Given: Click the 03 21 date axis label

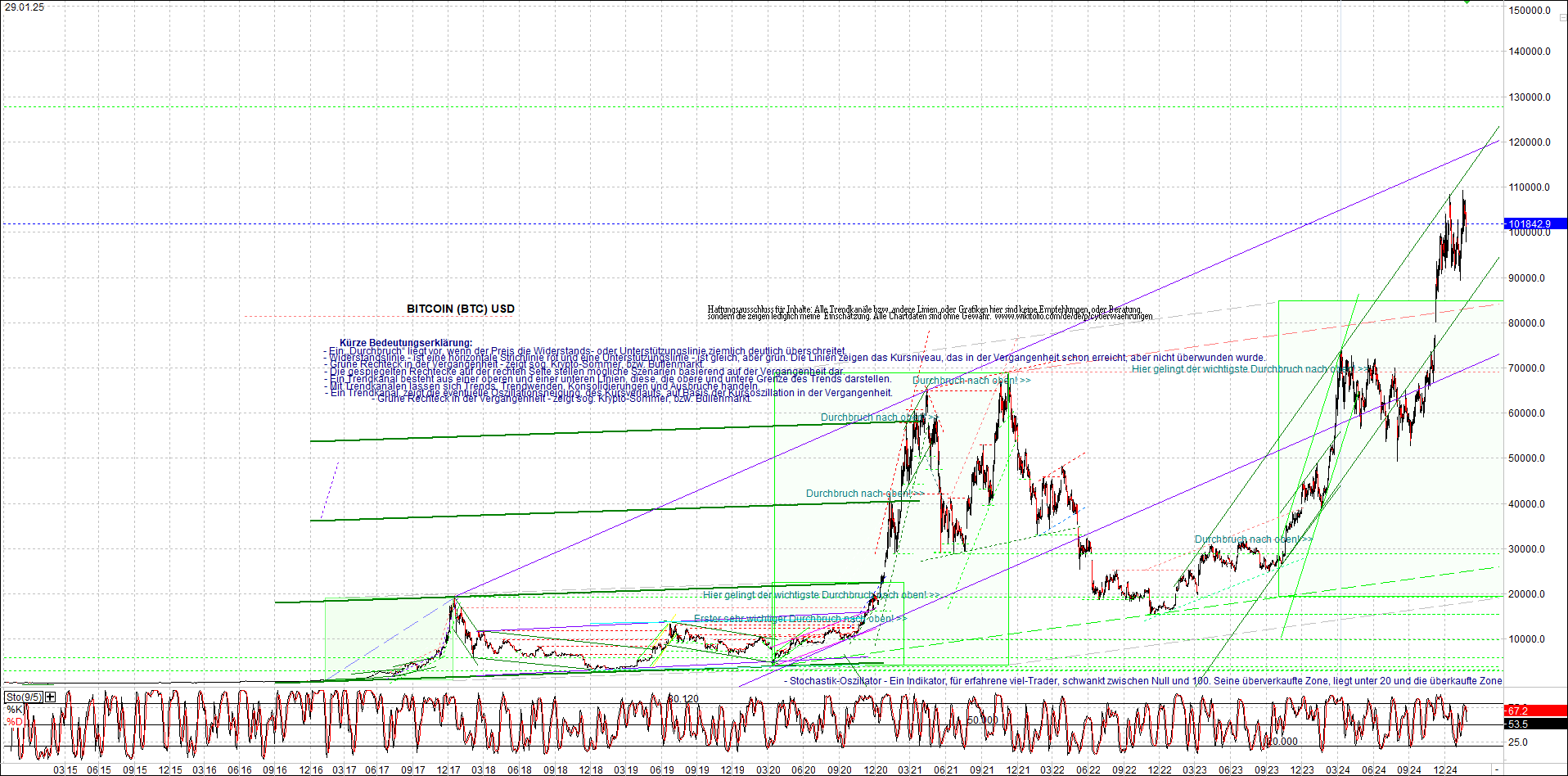Looking at the screenshot, I should (909, 770).
